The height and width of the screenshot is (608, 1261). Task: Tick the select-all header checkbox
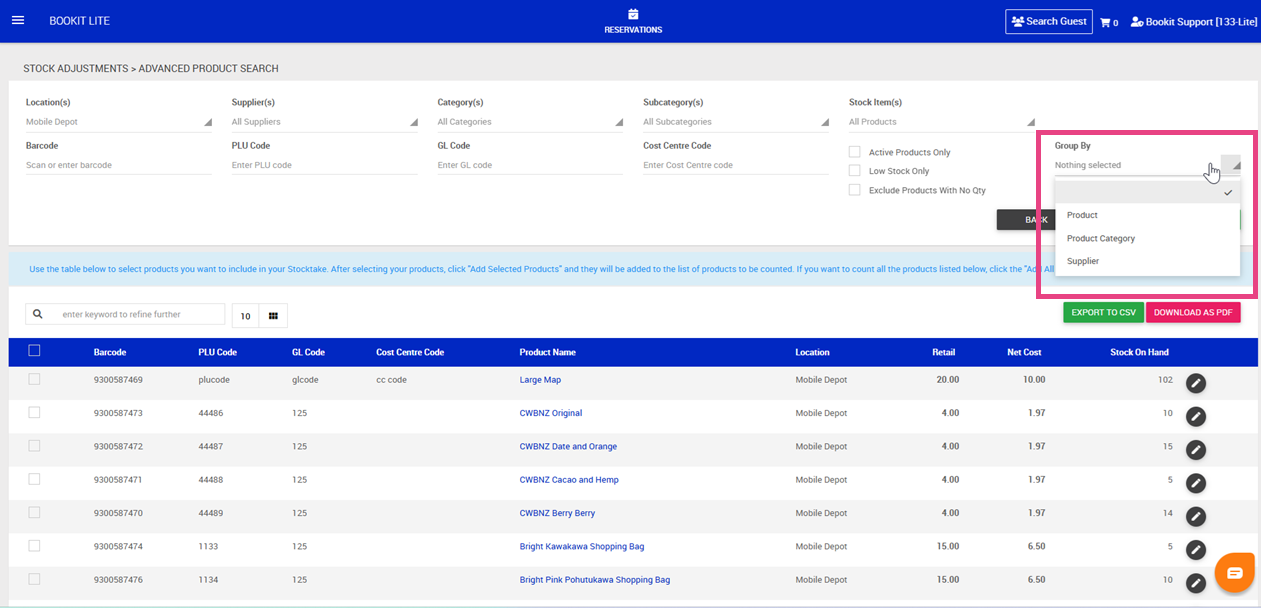[34, 351]
